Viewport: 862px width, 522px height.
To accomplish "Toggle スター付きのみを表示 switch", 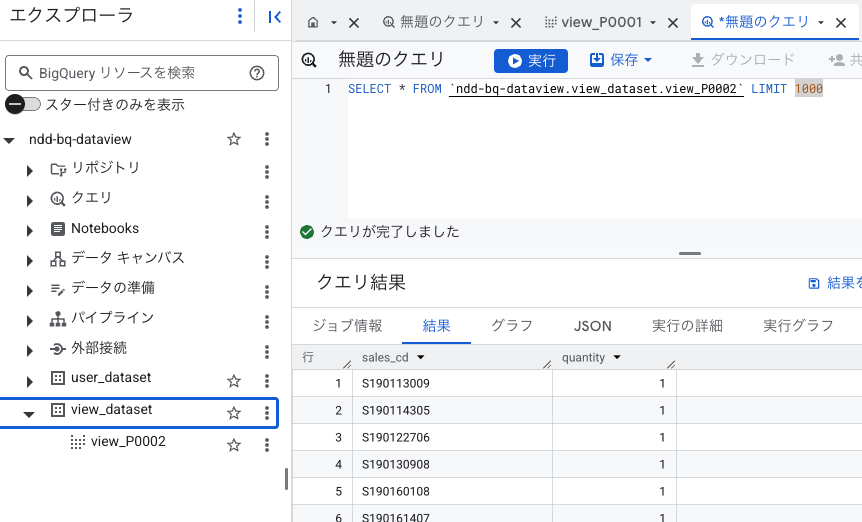I will pyautogui.click(x=23, y=104).
